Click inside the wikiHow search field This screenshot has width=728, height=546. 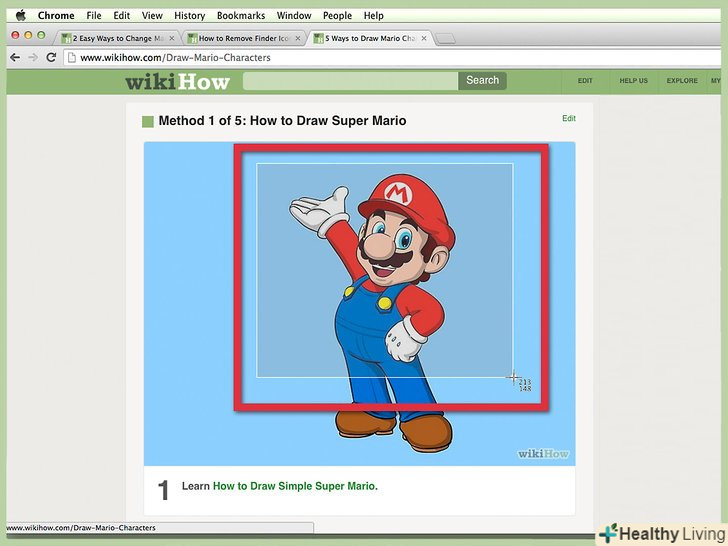pyautogui.click(x=350, y=81)
